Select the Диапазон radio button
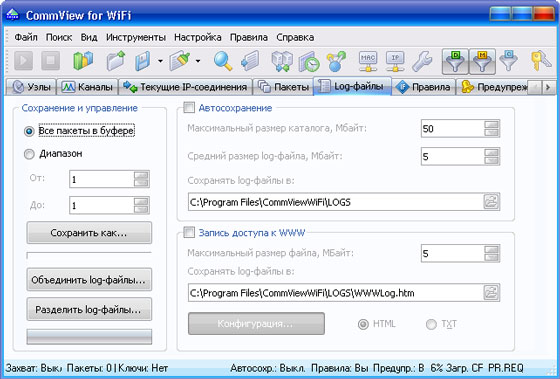This screenshot has width=560, height=379. coord(29,154)
